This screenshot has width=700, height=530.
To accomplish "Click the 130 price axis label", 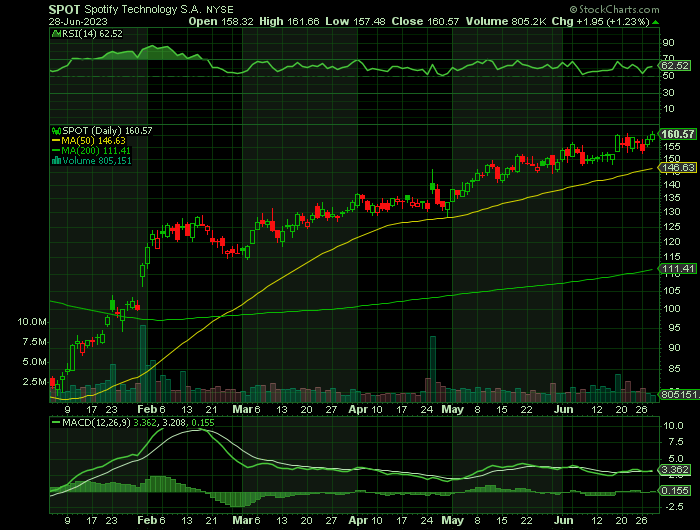I will coord(671,212).
